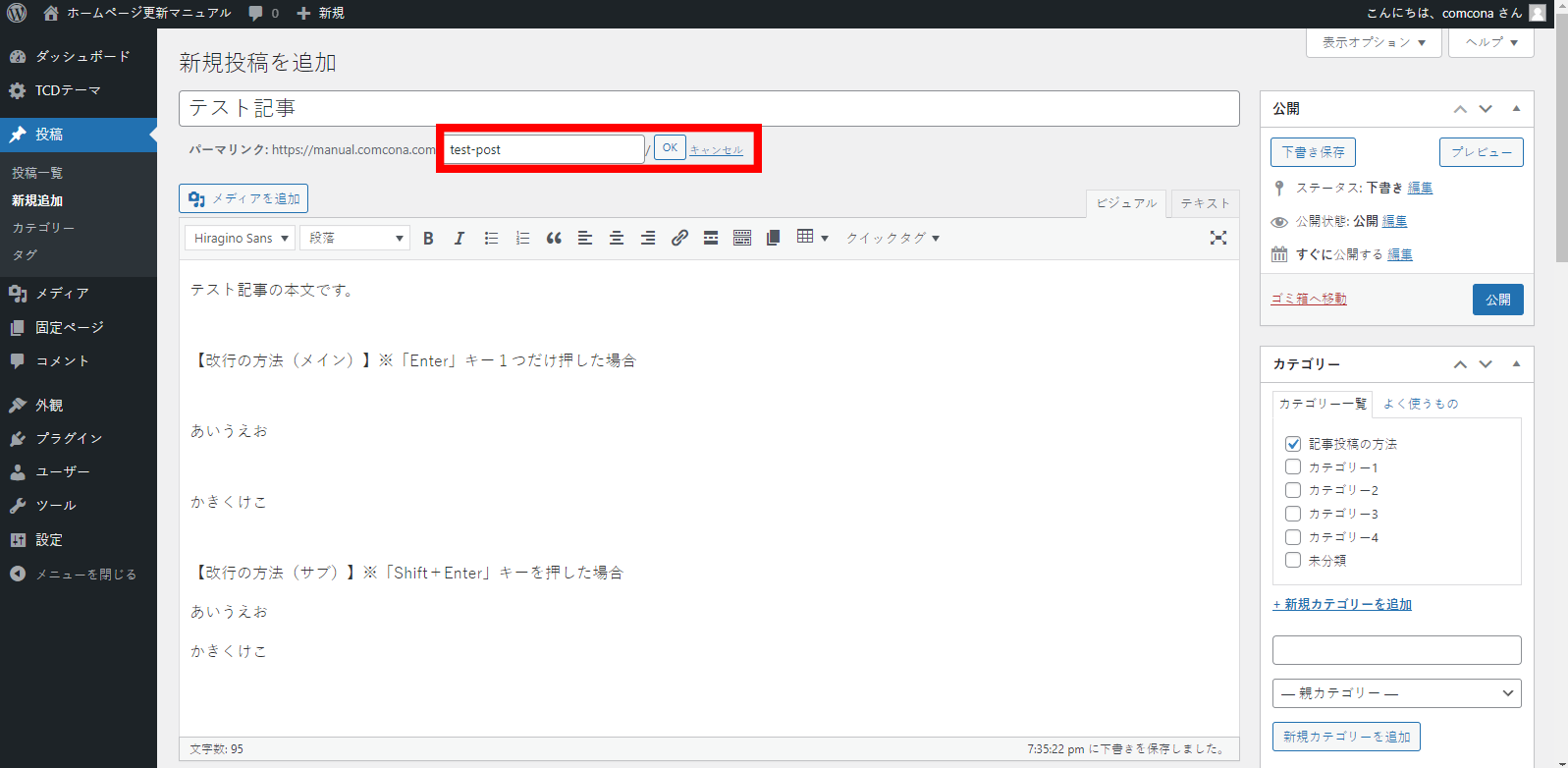This screenshot has width=1568, height=768.
Task: Insert a numbered list
Action: pyautogui.click(x=522, y=239)
